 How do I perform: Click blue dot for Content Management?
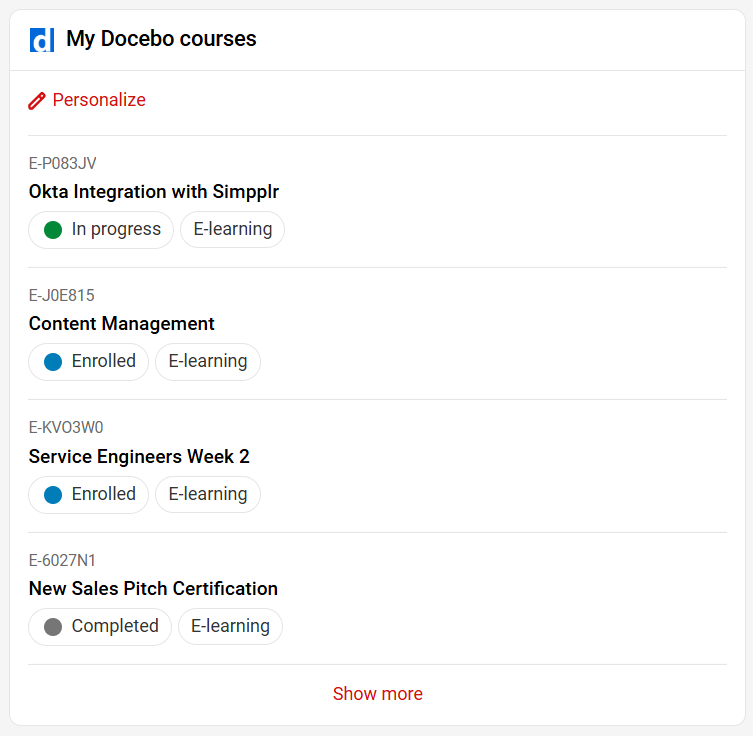53,362
